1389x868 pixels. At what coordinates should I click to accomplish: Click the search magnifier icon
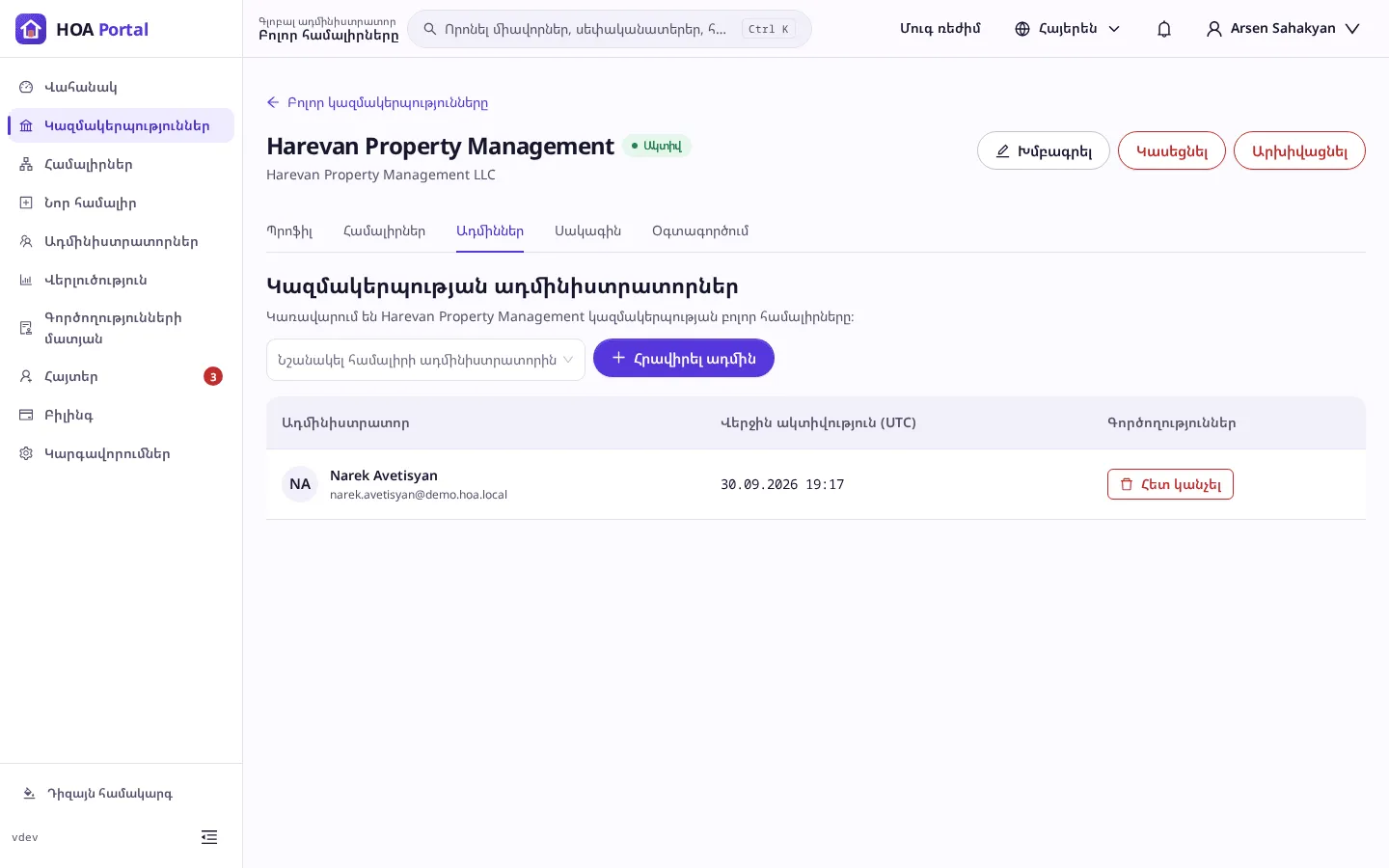430,29
